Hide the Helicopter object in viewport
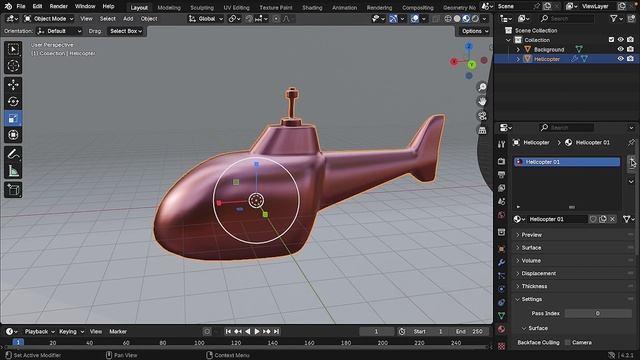640x360 pixels. (x=620, y=59)
